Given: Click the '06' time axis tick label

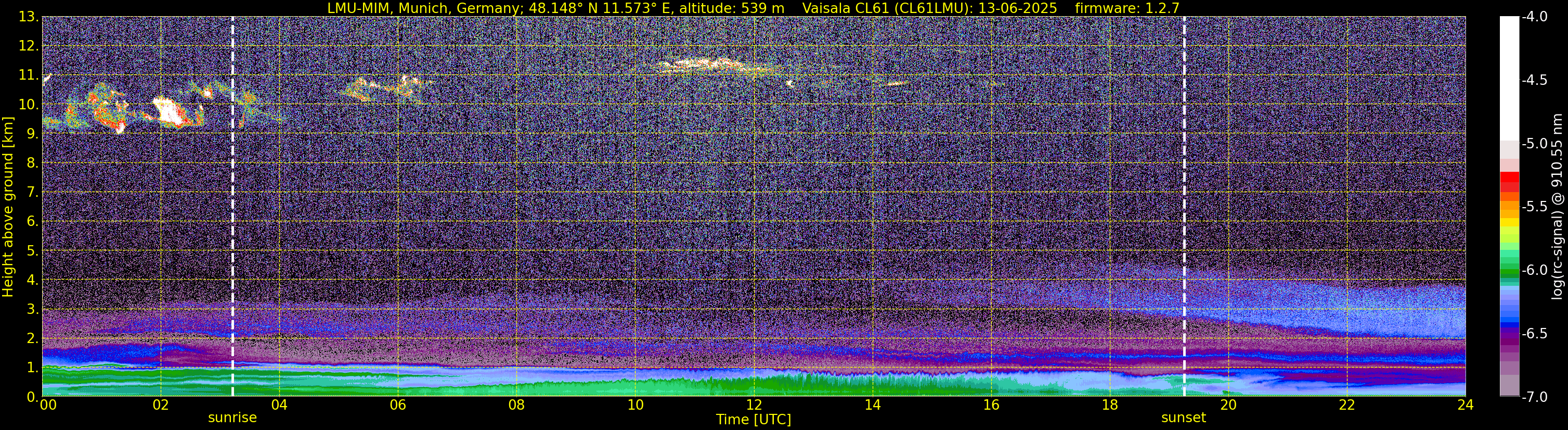Looking at the screenshot, I should (x=397, y=405).
